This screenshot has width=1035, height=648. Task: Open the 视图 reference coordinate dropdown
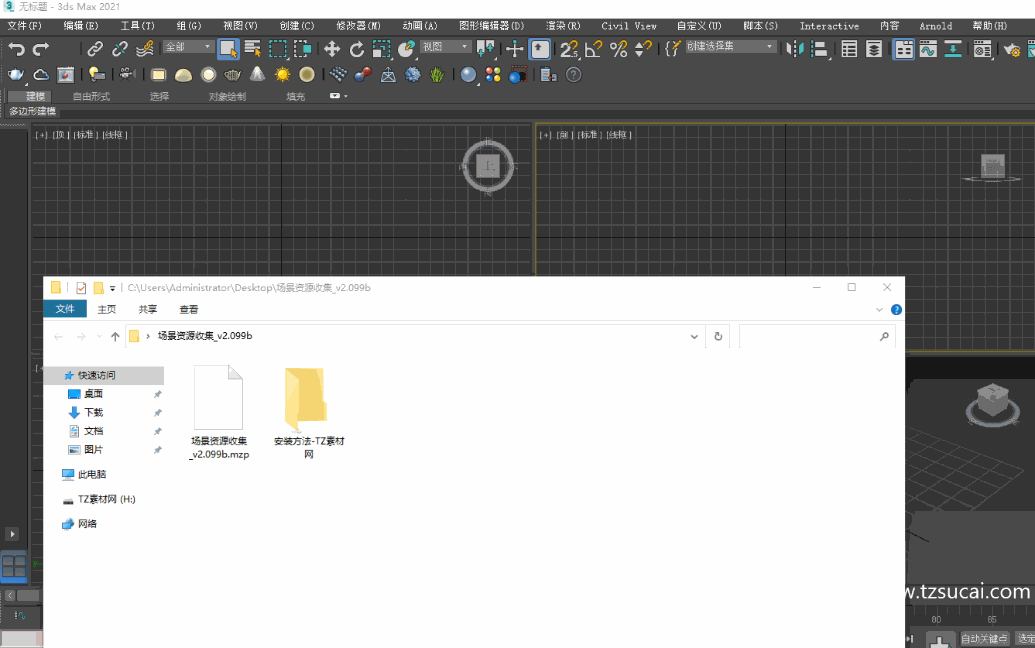click(x=445, y=47)
